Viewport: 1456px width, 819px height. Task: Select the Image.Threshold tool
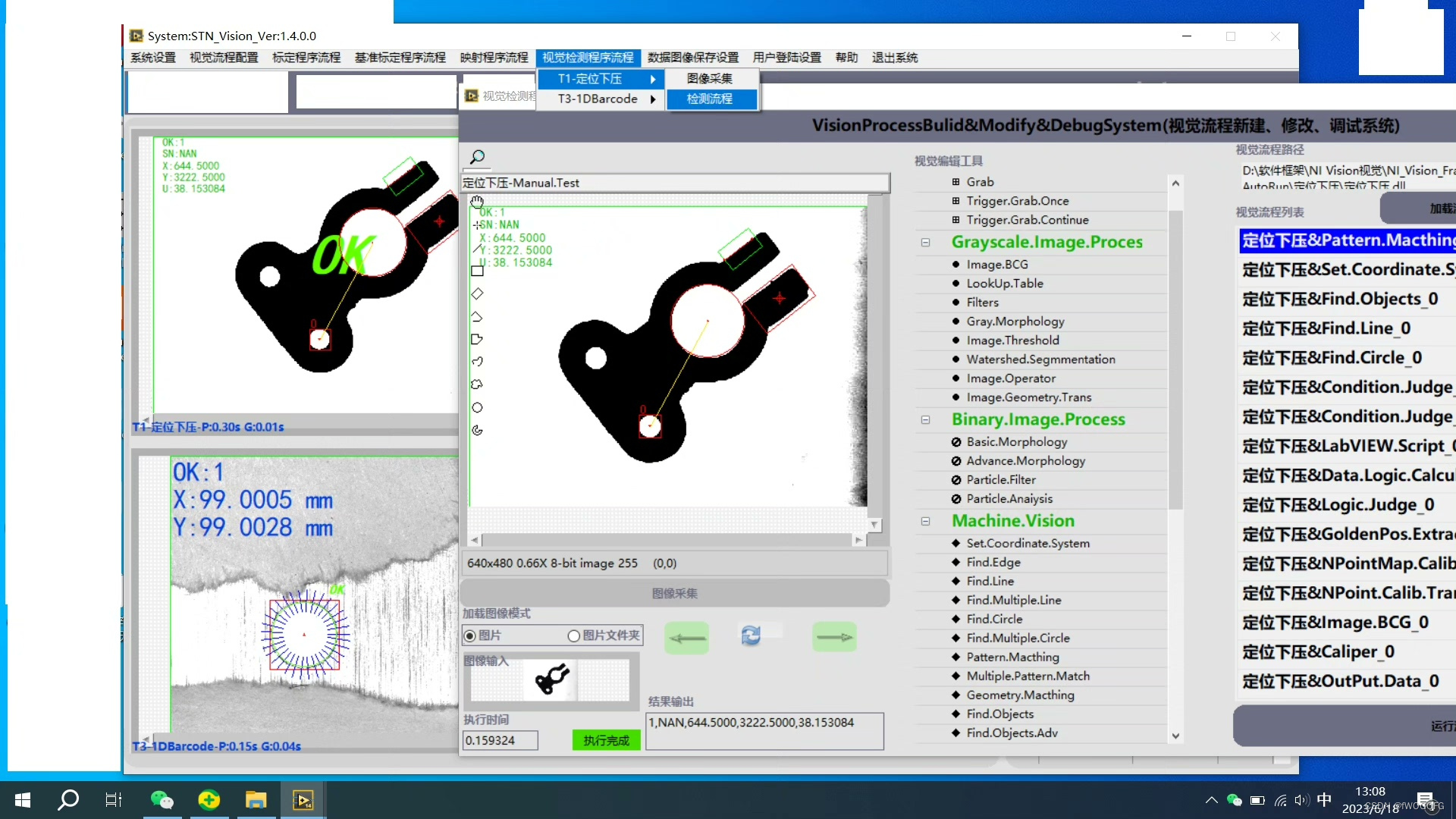coord(1013,340)
